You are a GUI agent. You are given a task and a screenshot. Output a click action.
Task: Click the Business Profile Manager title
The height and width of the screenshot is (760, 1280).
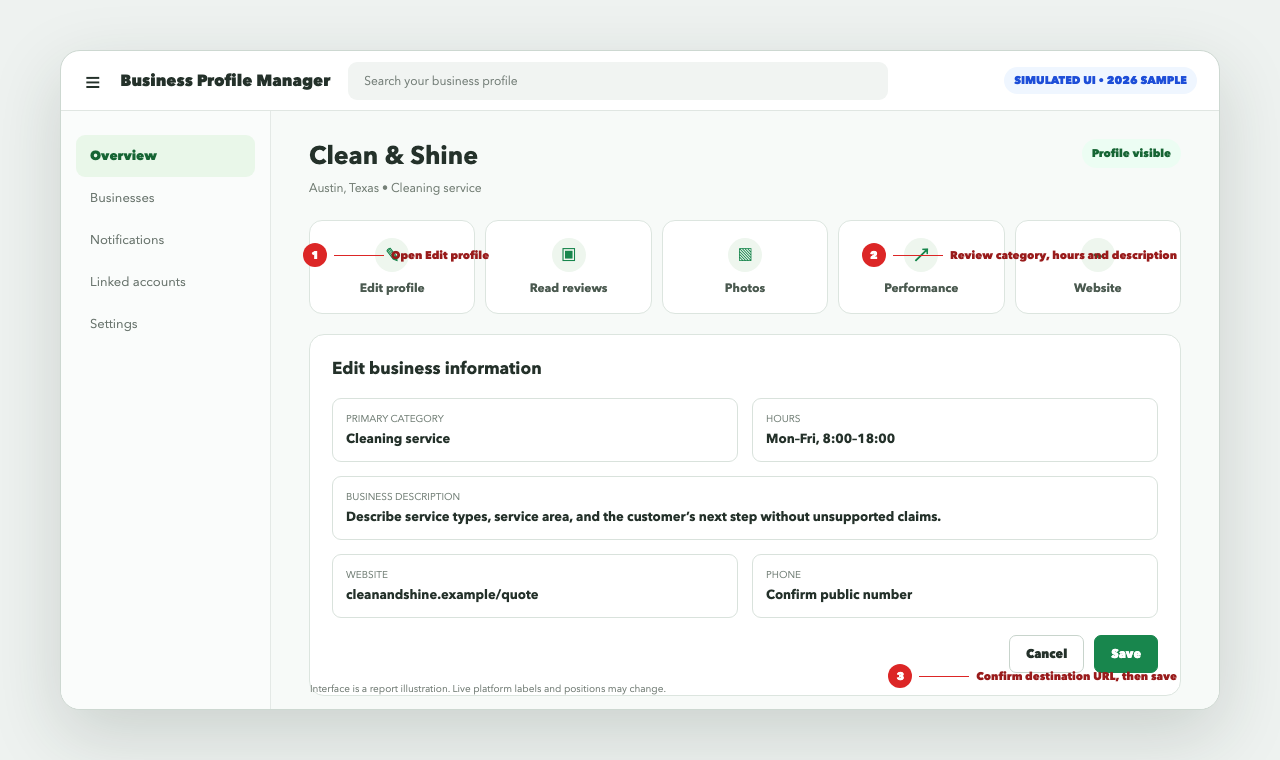pyautogui.click(x=225, y=81)
